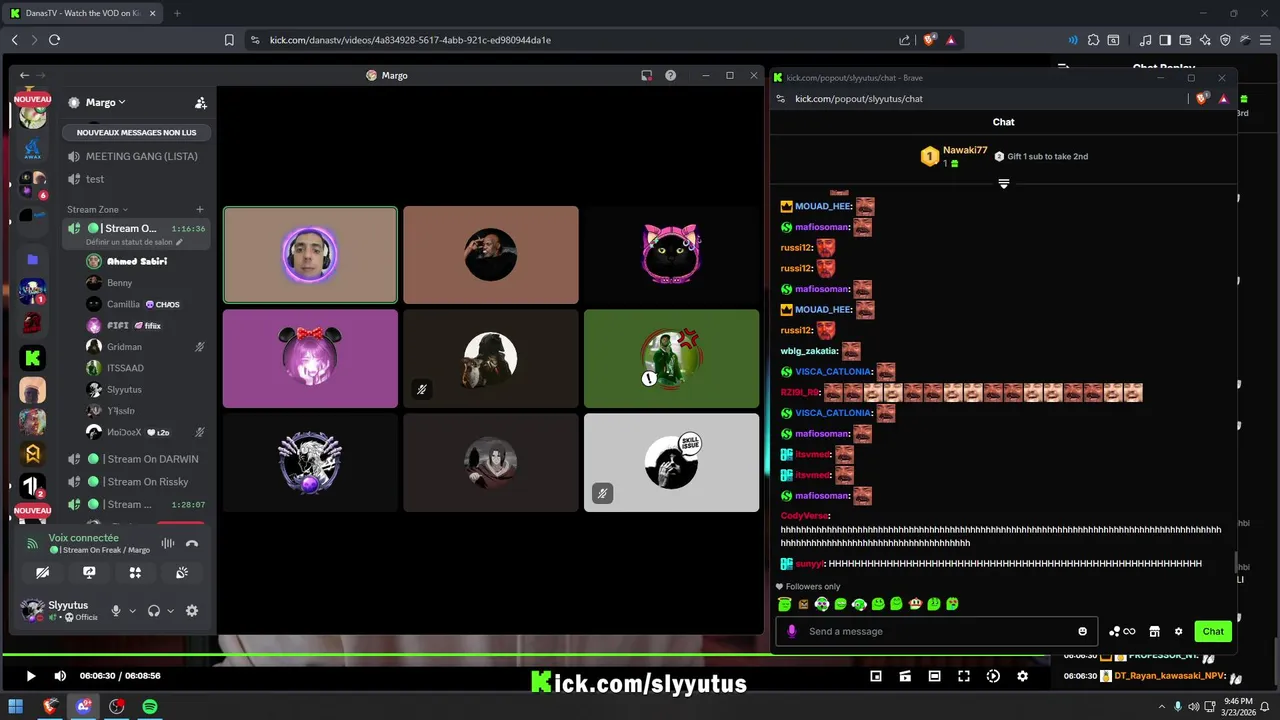Join the MEETING GANG (LISTA) voice channel
Screen dimensions: 1280x720
(x=135, y=156)
